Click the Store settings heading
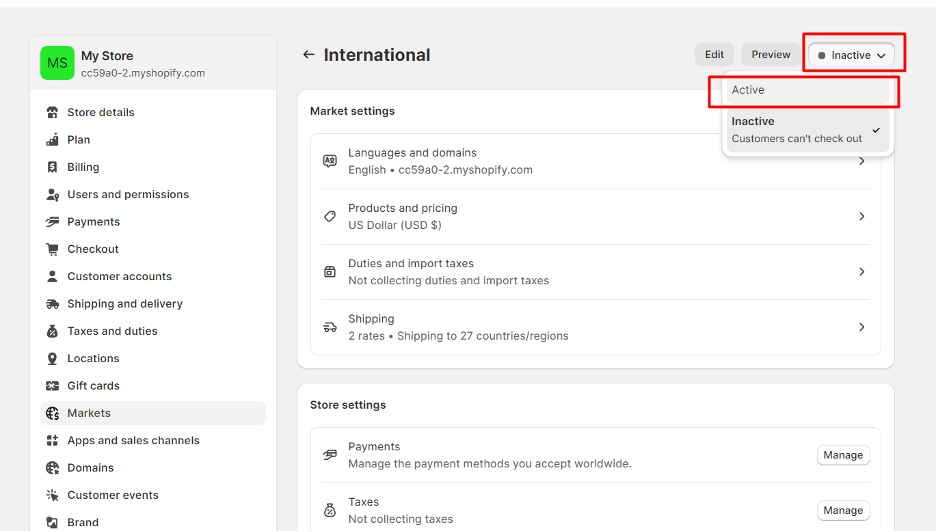 coord(347,405)
